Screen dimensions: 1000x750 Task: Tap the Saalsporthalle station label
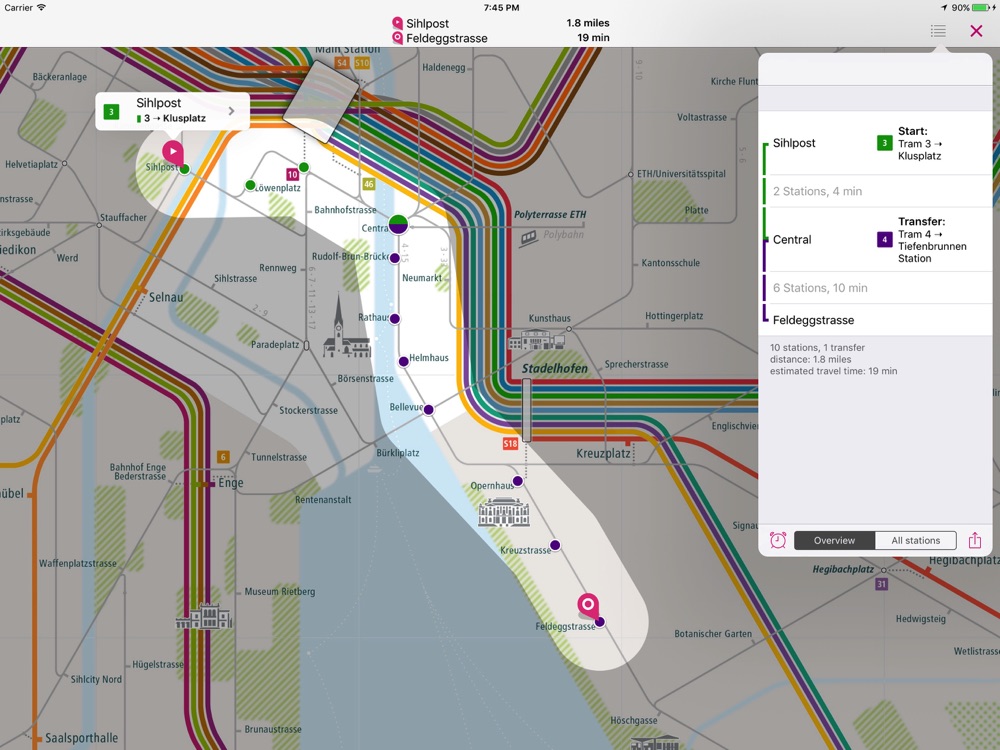[82, 739]
